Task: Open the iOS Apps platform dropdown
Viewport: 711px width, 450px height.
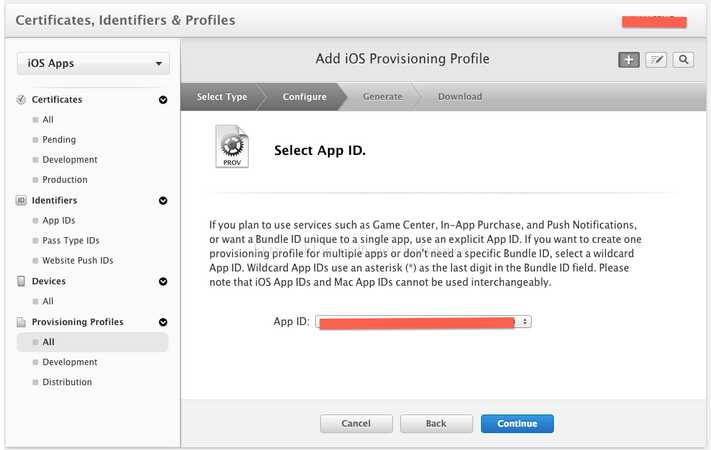Action: 93,63
